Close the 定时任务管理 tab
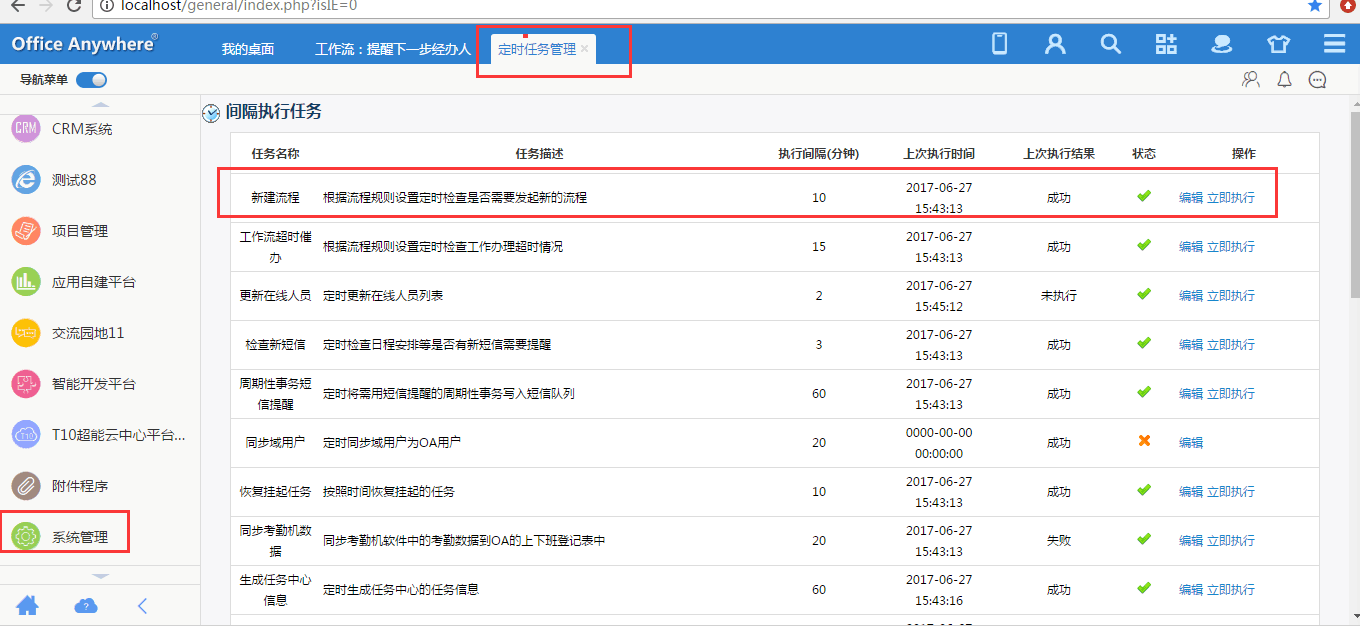 coord(585,48)
